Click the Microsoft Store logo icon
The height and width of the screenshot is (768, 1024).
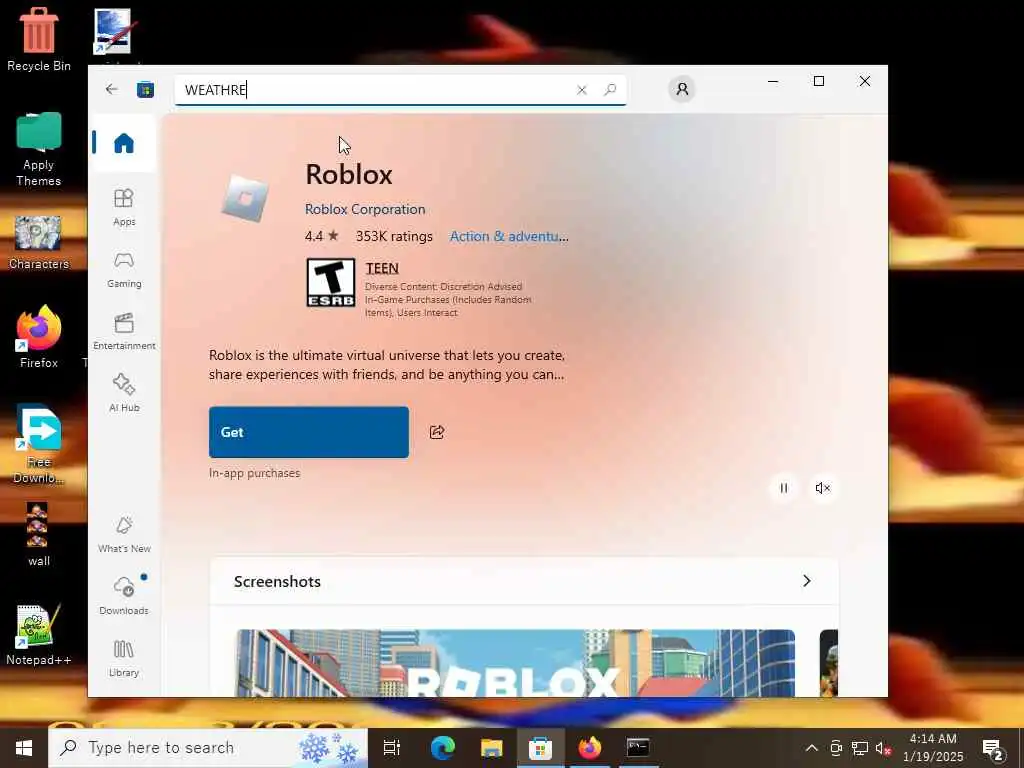(x=145, y=89)
